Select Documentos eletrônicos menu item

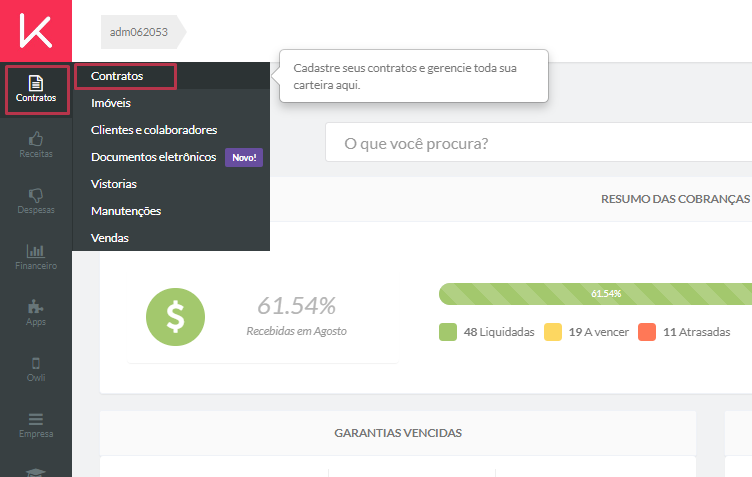tap(153, 157)
